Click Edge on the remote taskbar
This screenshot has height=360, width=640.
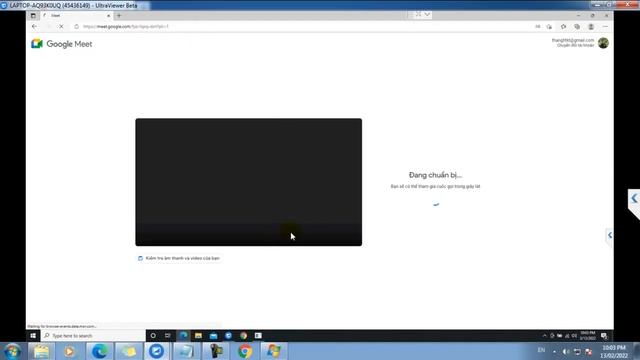[183, 336]
